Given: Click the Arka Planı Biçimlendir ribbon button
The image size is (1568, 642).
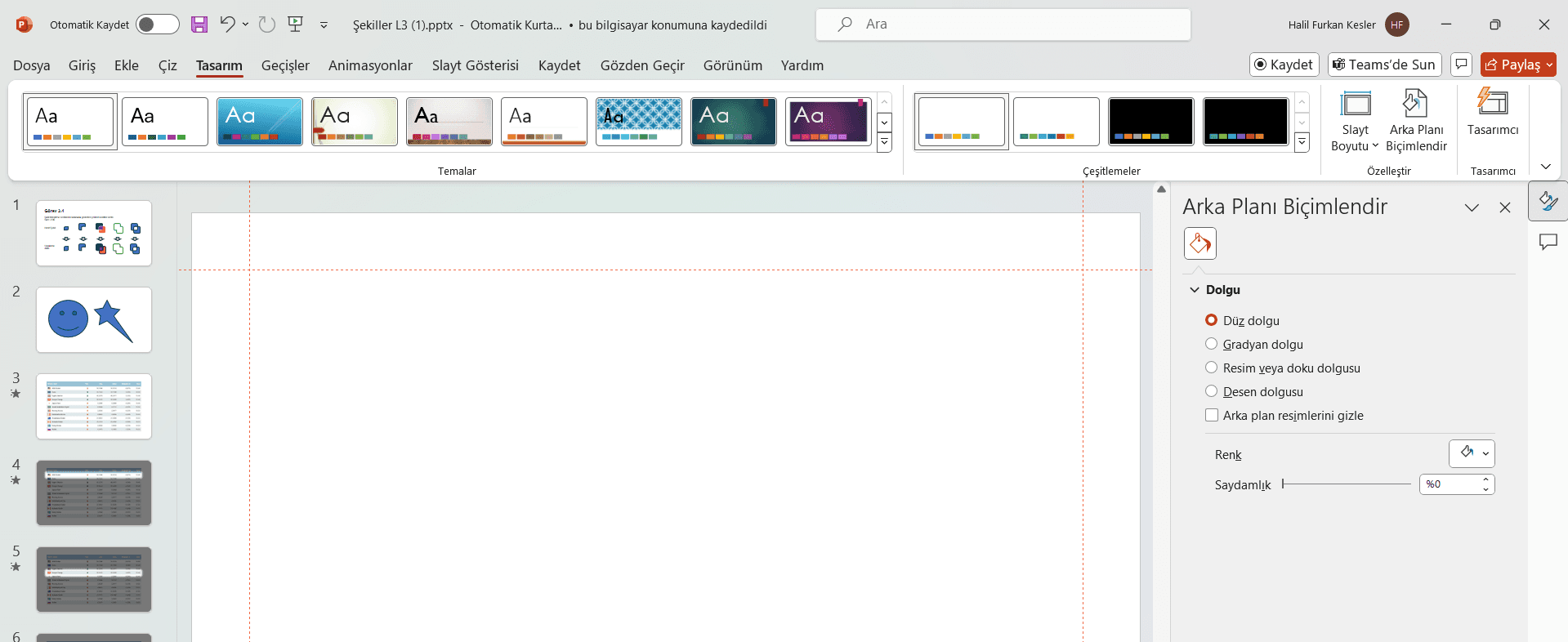Looking at the screenshot, I should click(1416, 121).
